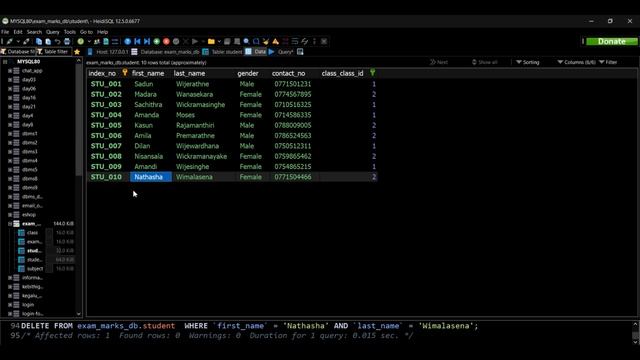Open the session manager plug icon
The height and width of the screenshot is (360, 640).
tap(9, 41)
